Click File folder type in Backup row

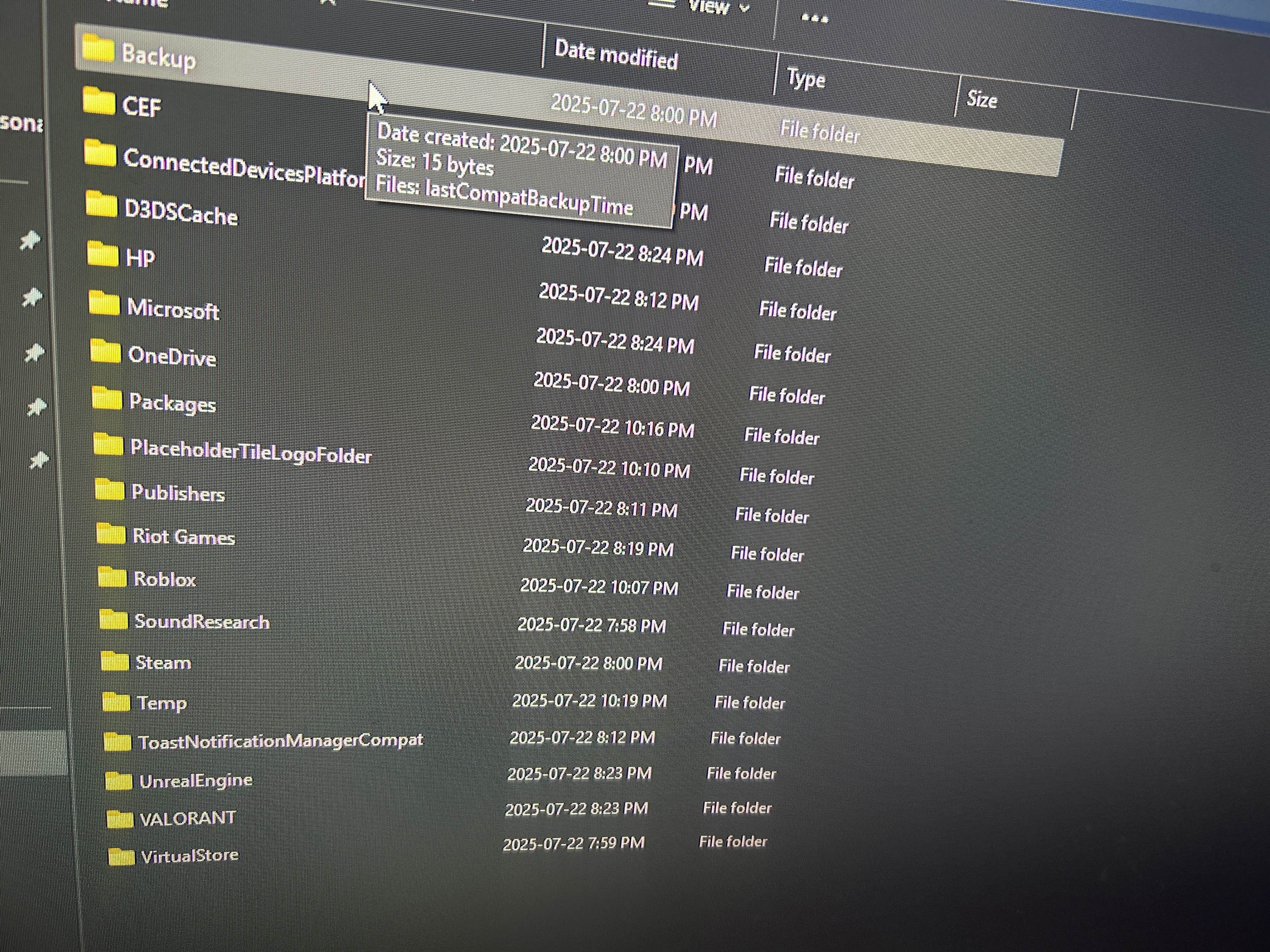coord(819,132)
